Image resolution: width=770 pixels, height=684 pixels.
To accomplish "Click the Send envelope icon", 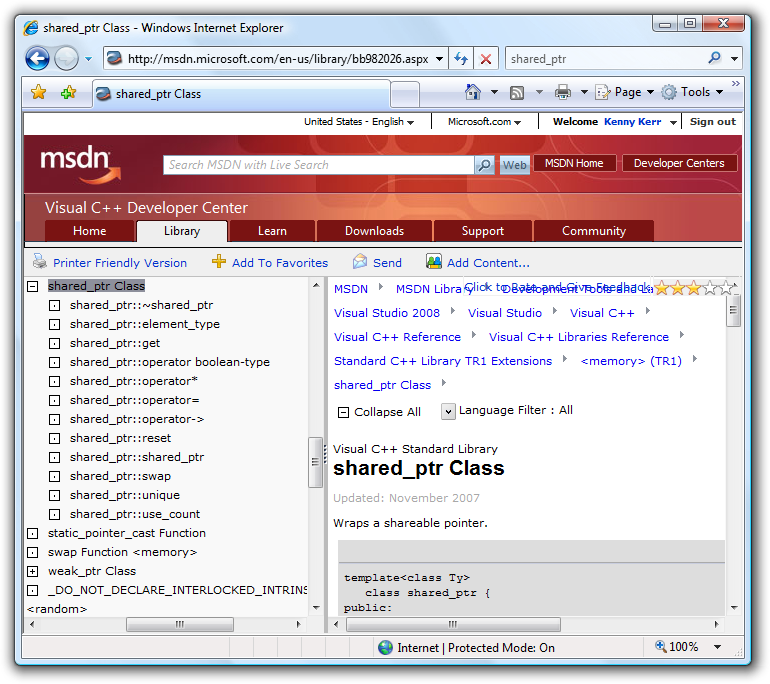I will (360, 261).
